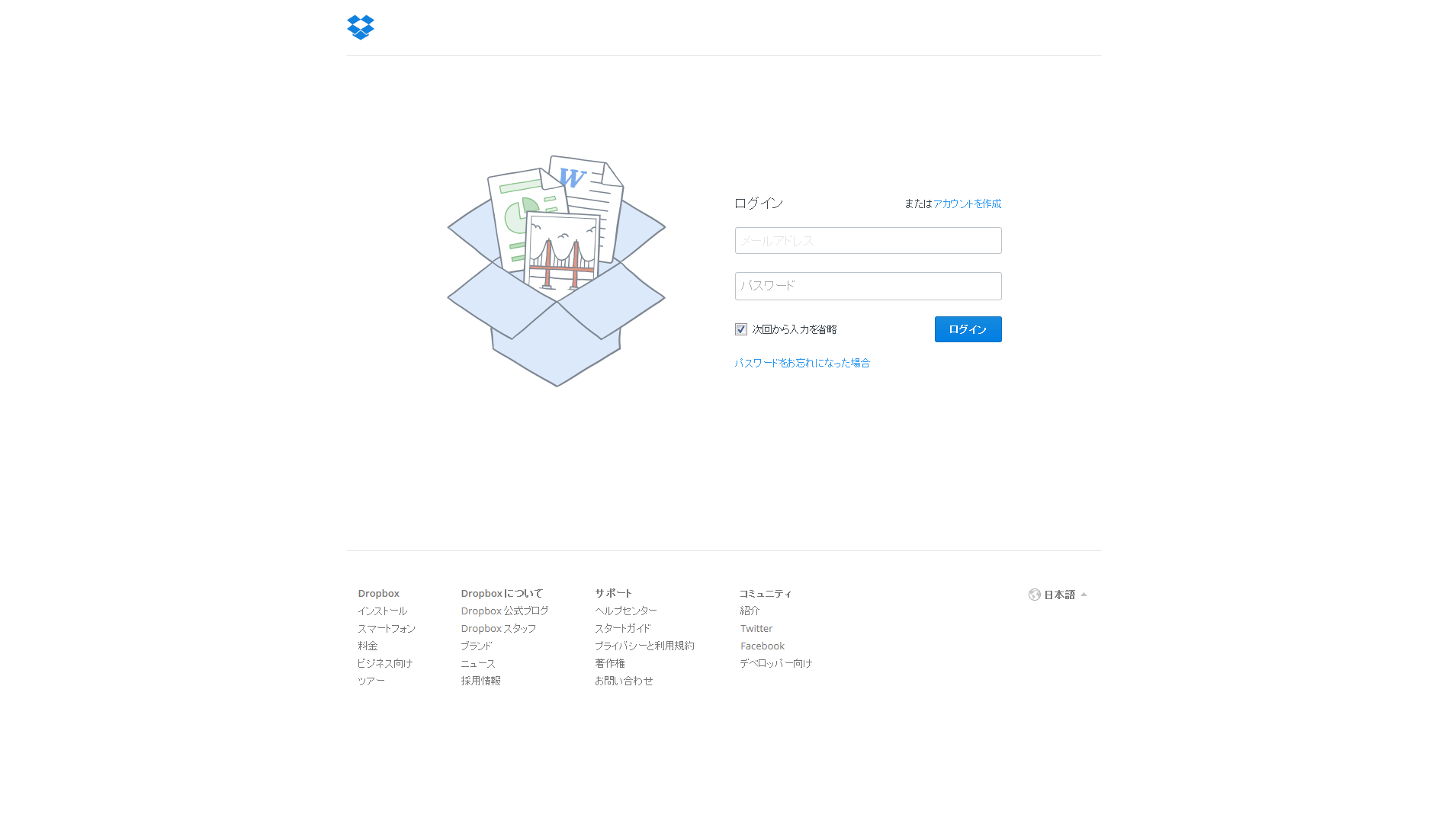1448x840 pixels.
Task: Open the お問い合わせ footer link
Action: pos(624,681)
